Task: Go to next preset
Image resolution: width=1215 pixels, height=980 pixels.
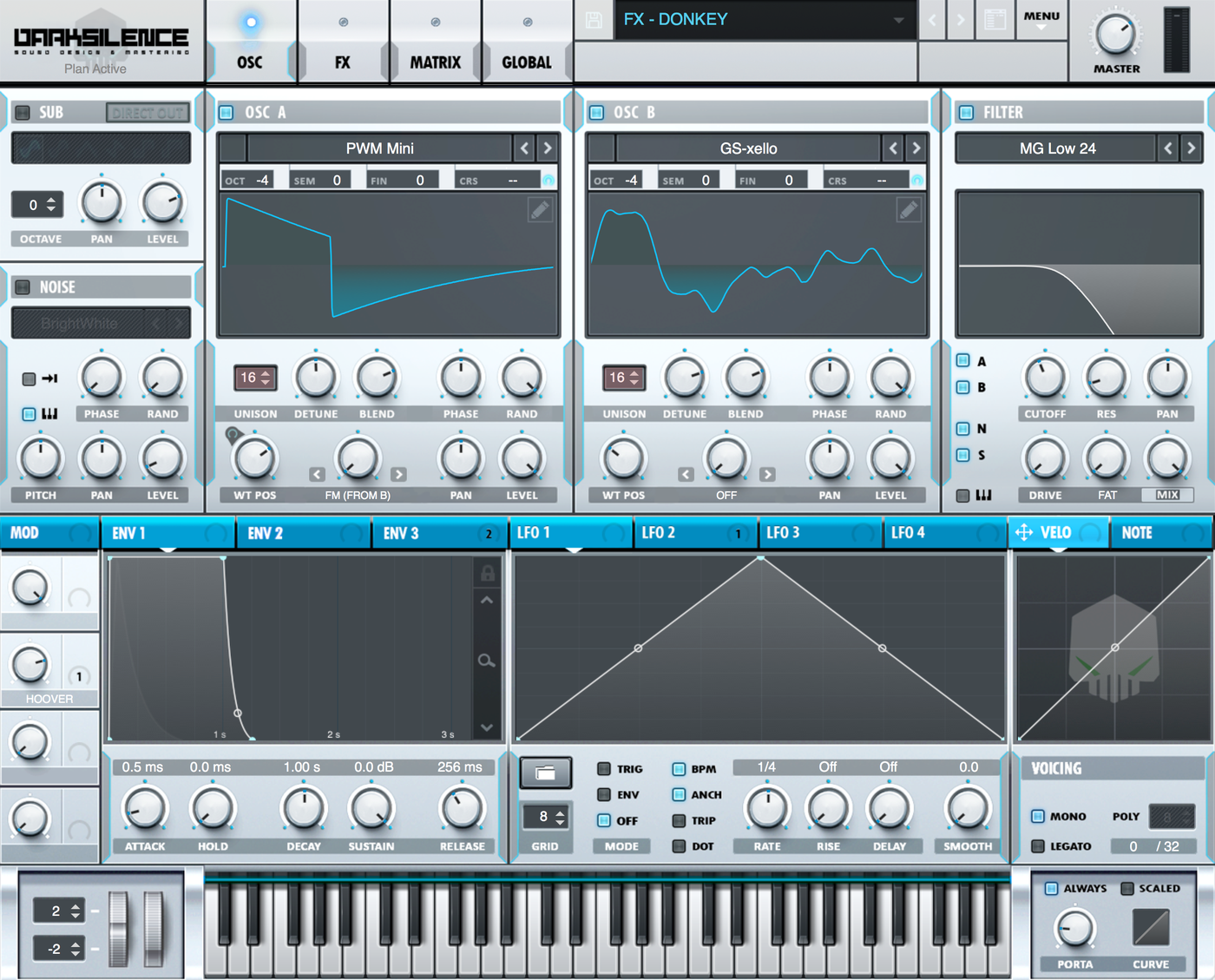Action: tap(960, 20)
